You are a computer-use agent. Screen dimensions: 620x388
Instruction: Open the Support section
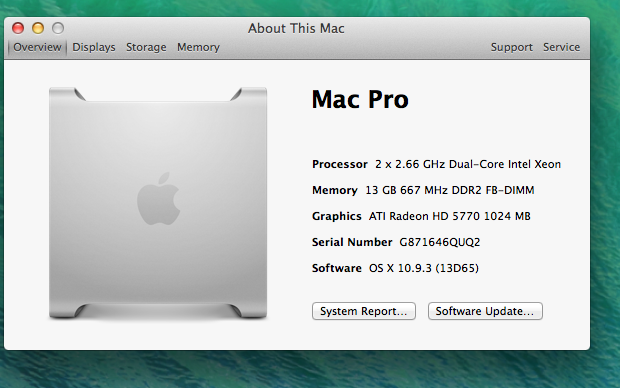(512, 47)
